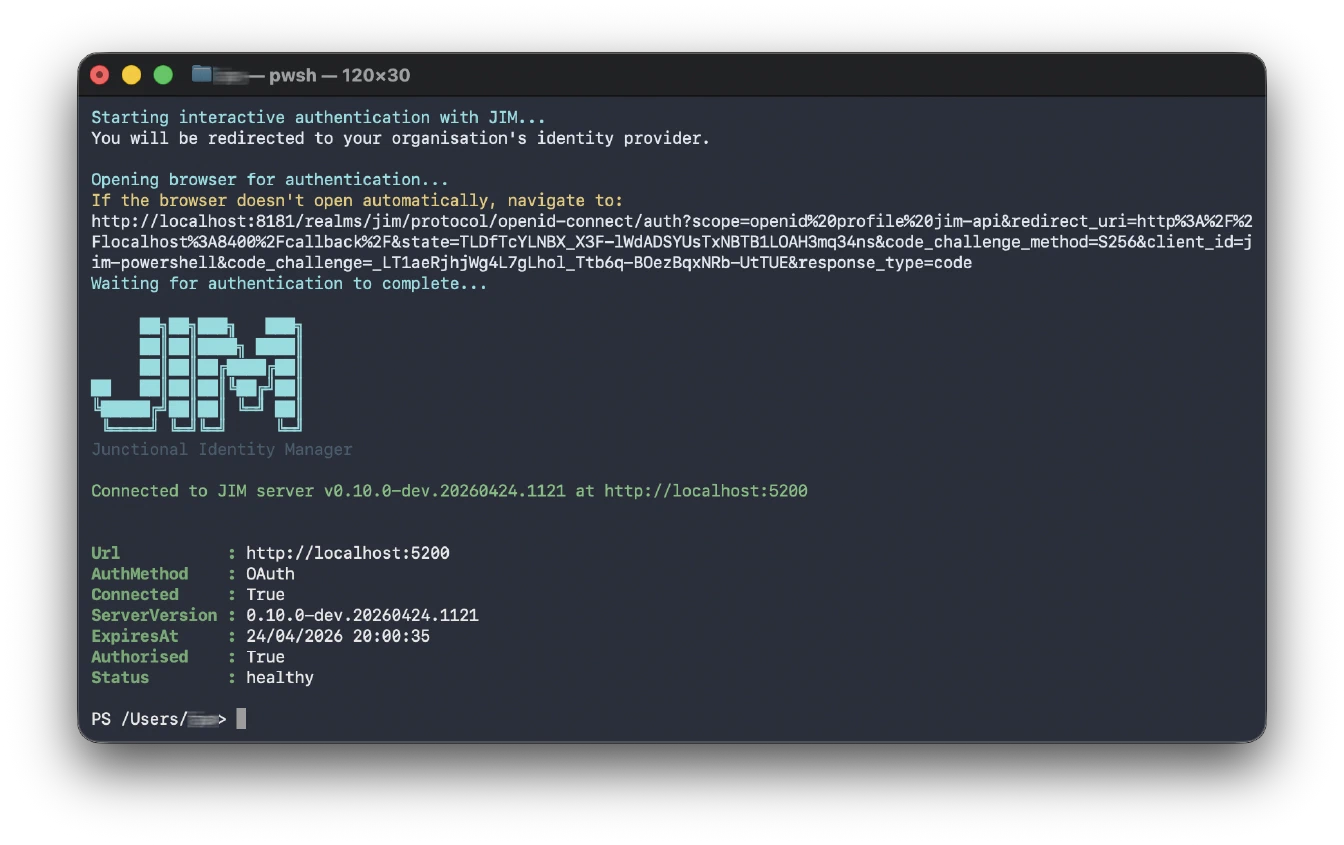Image resolution: width=1344 pixels, height=845 pixels.
Task: Click the ServerVersion value text
Action: tap(360, 615)
